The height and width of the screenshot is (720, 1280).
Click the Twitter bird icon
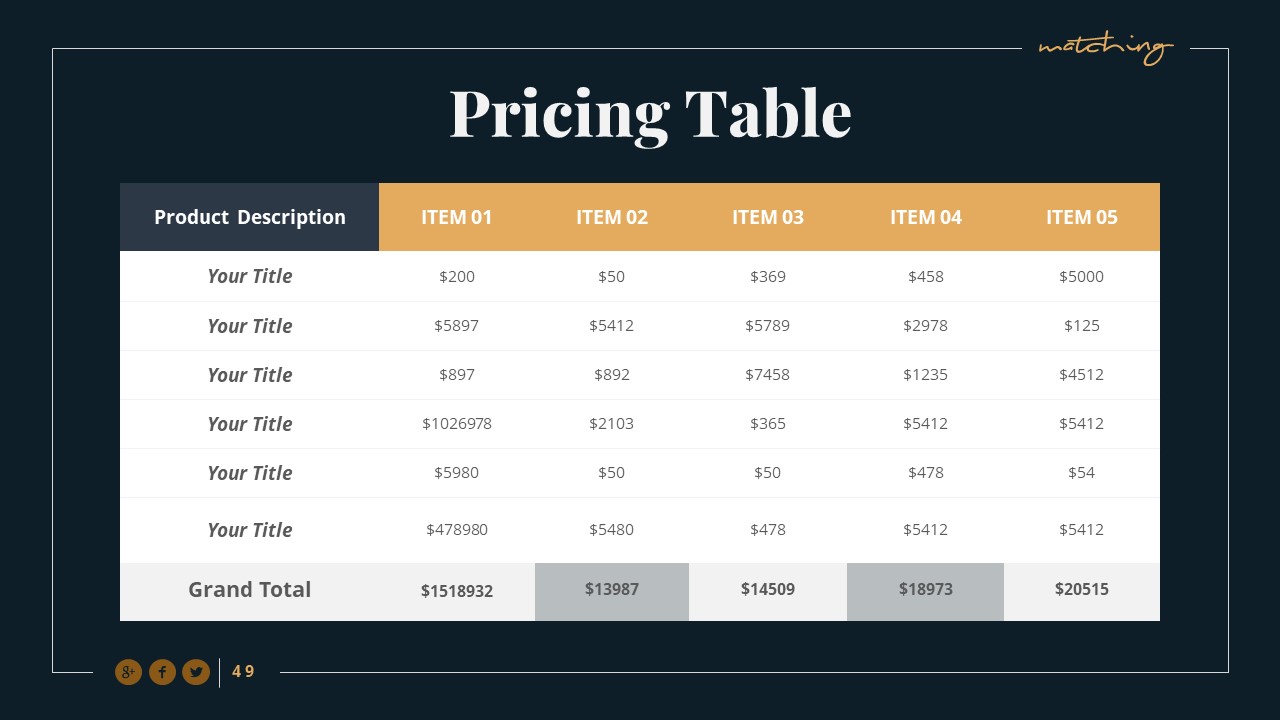tap(196, 672)
